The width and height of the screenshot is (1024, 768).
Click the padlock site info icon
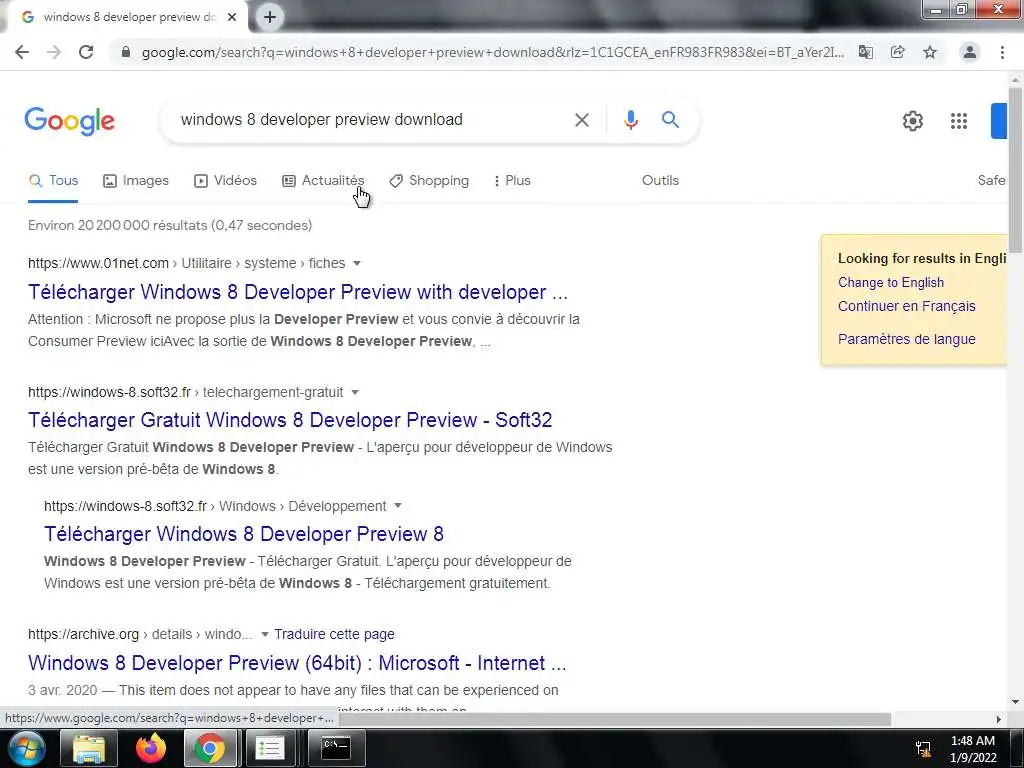126,52
